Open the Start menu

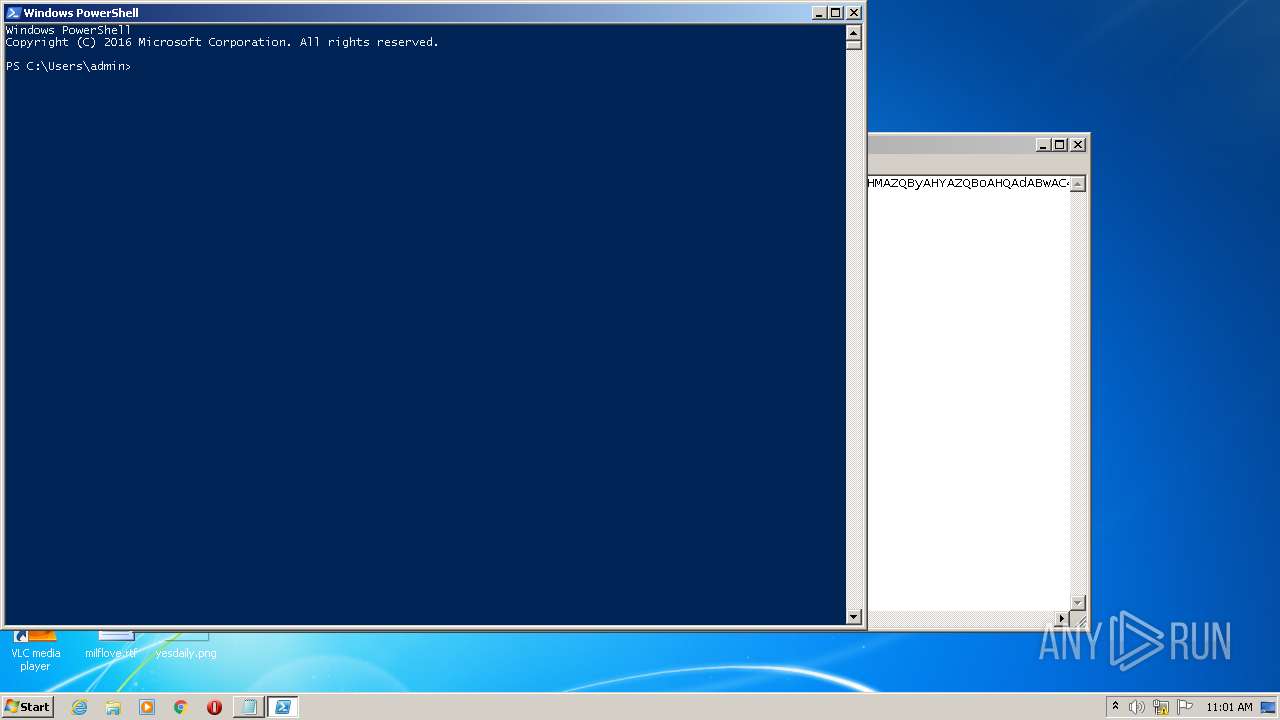[x=27, y=706]
